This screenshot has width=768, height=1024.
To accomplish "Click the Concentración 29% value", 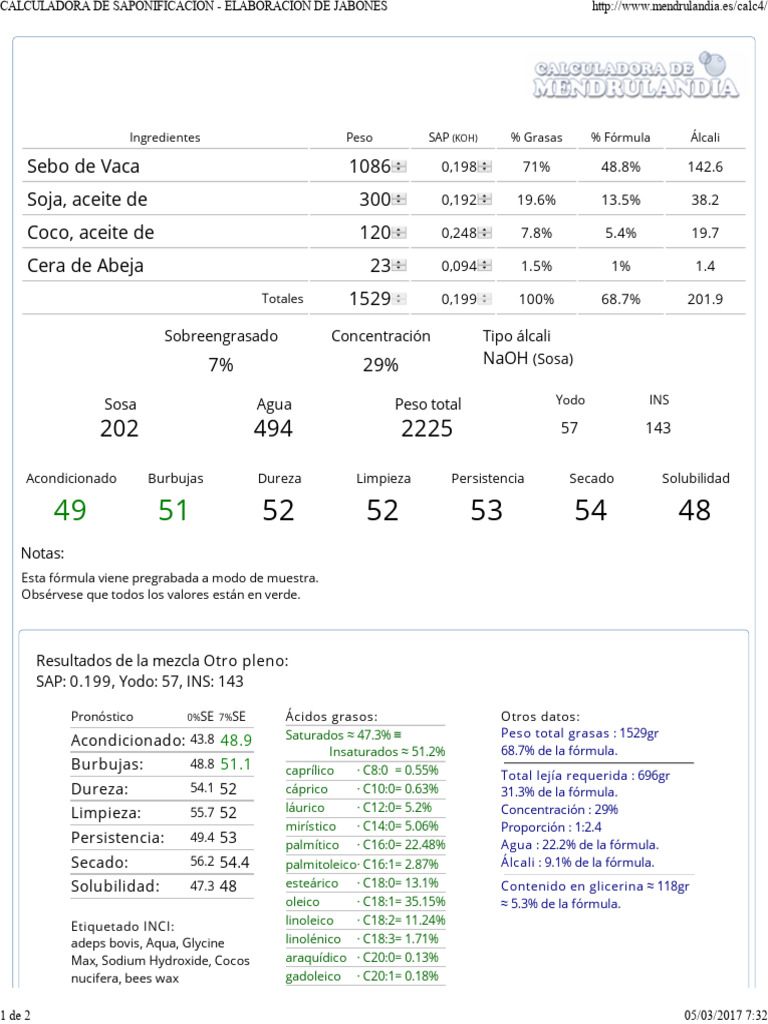I will [x=381, y=364].
